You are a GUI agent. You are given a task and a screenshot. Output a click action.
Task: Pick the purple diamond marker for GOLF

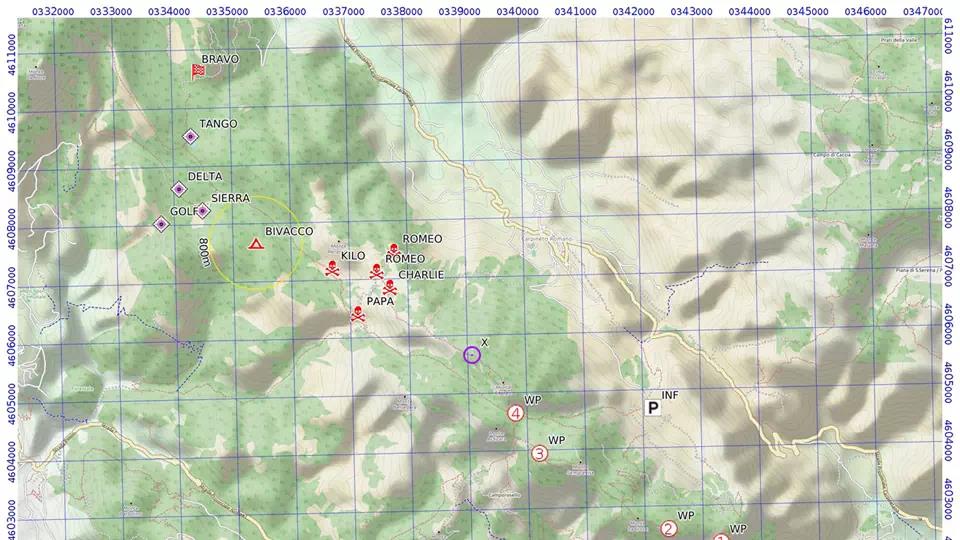[x=161, y=225]
